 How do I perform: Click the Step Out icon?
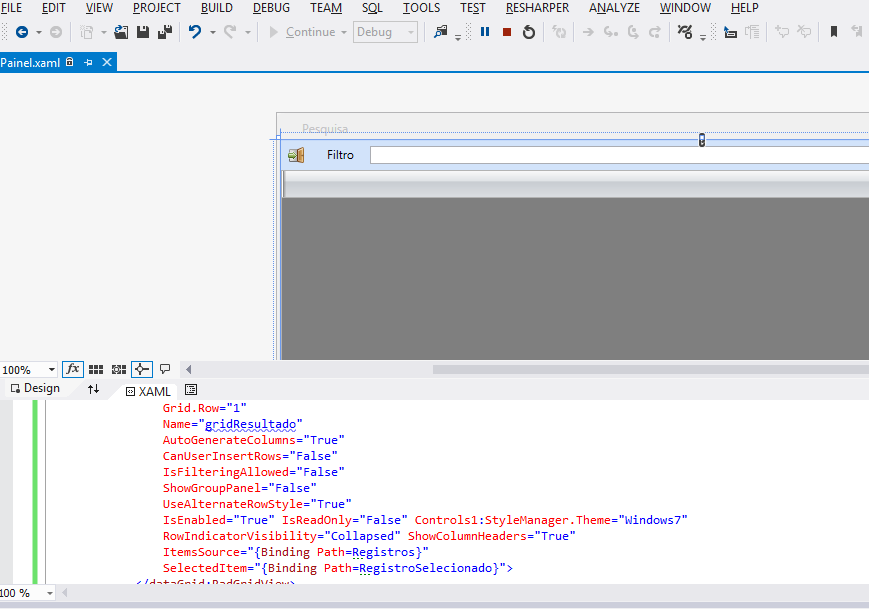pyautogui.click(x=655, y=32)
